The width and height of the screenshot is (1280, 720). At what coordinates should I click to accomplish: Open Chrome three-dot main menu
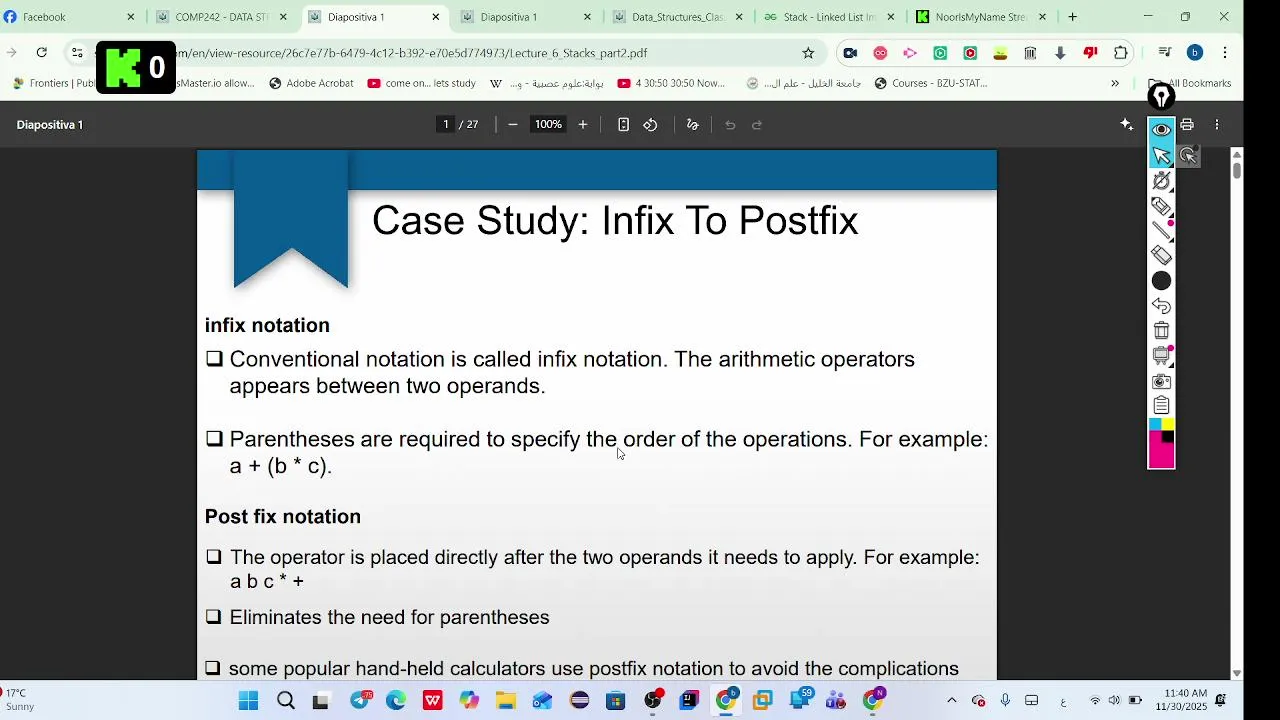coord(1225,53)
